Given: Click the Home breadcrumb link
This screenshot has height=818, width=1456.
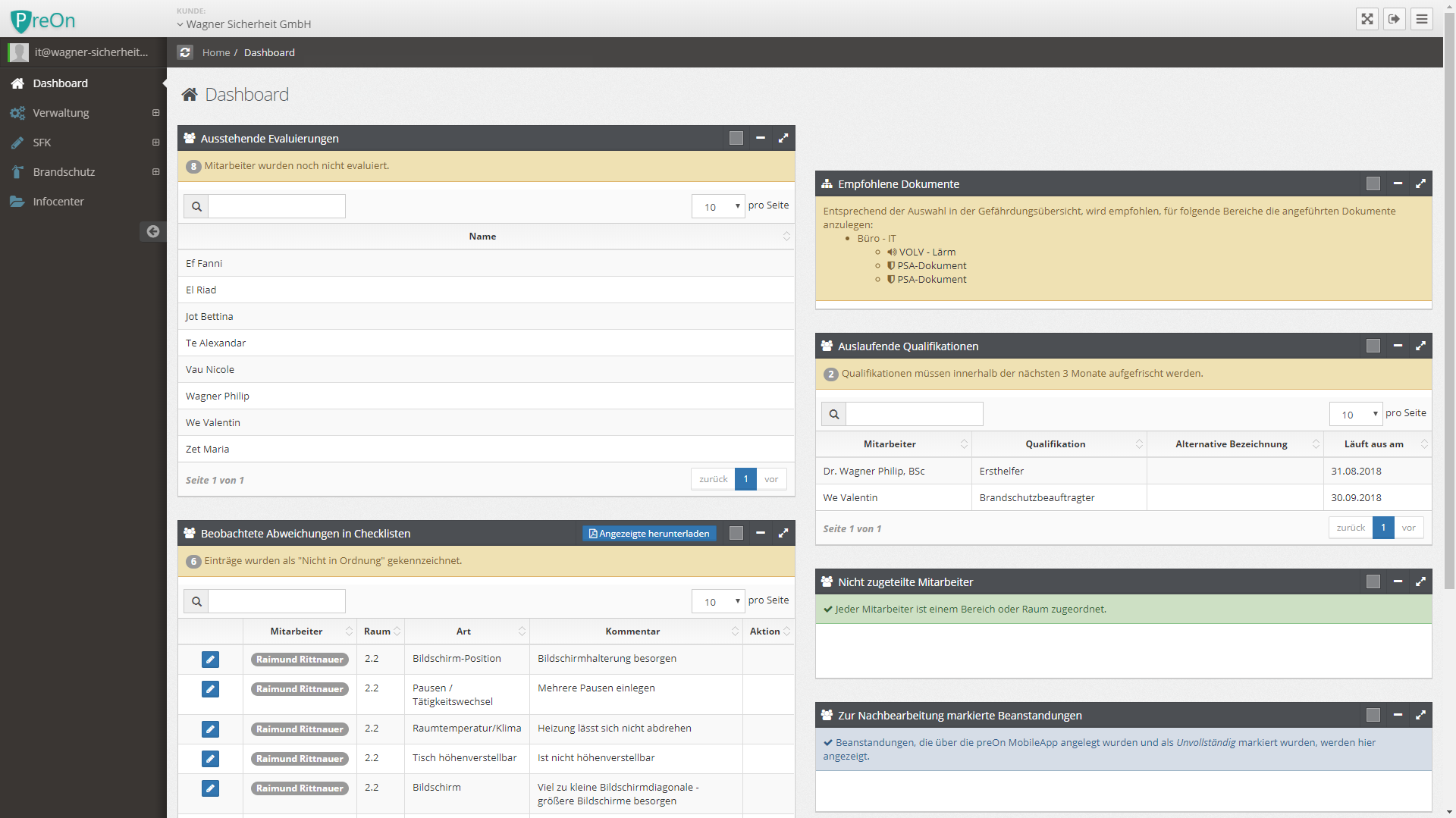Looking at the screenshot, I should [x=215, y=52].
